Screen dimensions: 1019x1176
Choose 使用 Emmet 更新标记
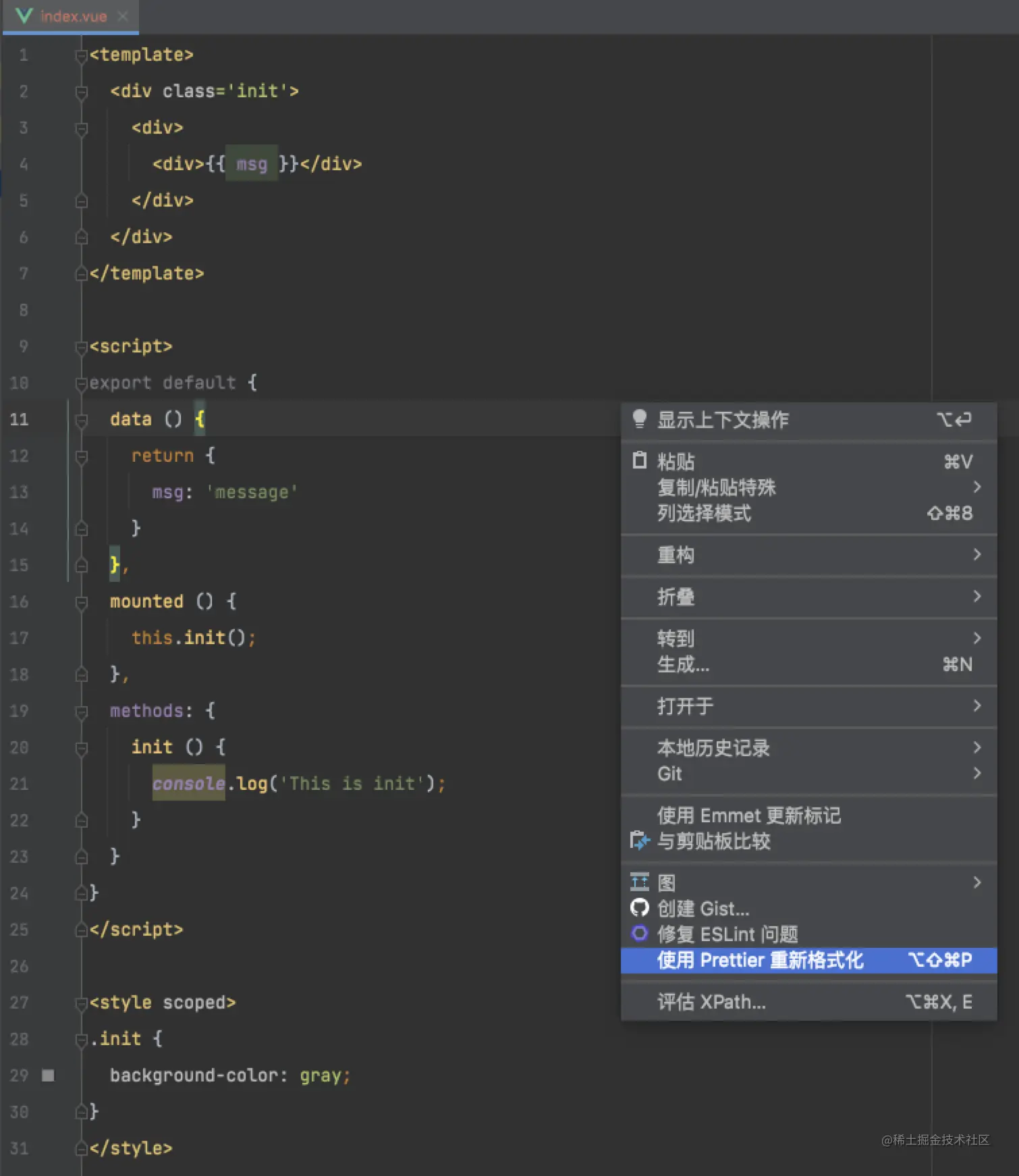tap(808, 816)
